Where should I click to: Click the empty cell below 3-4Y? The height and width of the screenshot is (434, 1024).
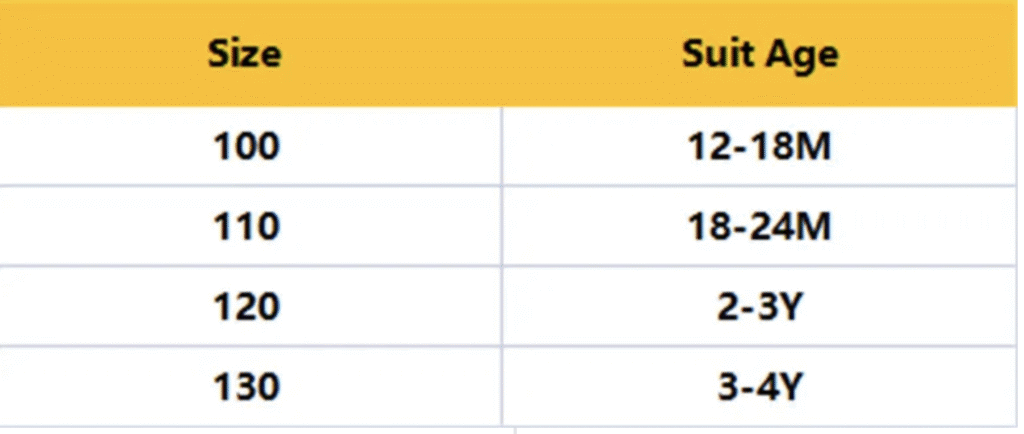click(x=759, y=430)
